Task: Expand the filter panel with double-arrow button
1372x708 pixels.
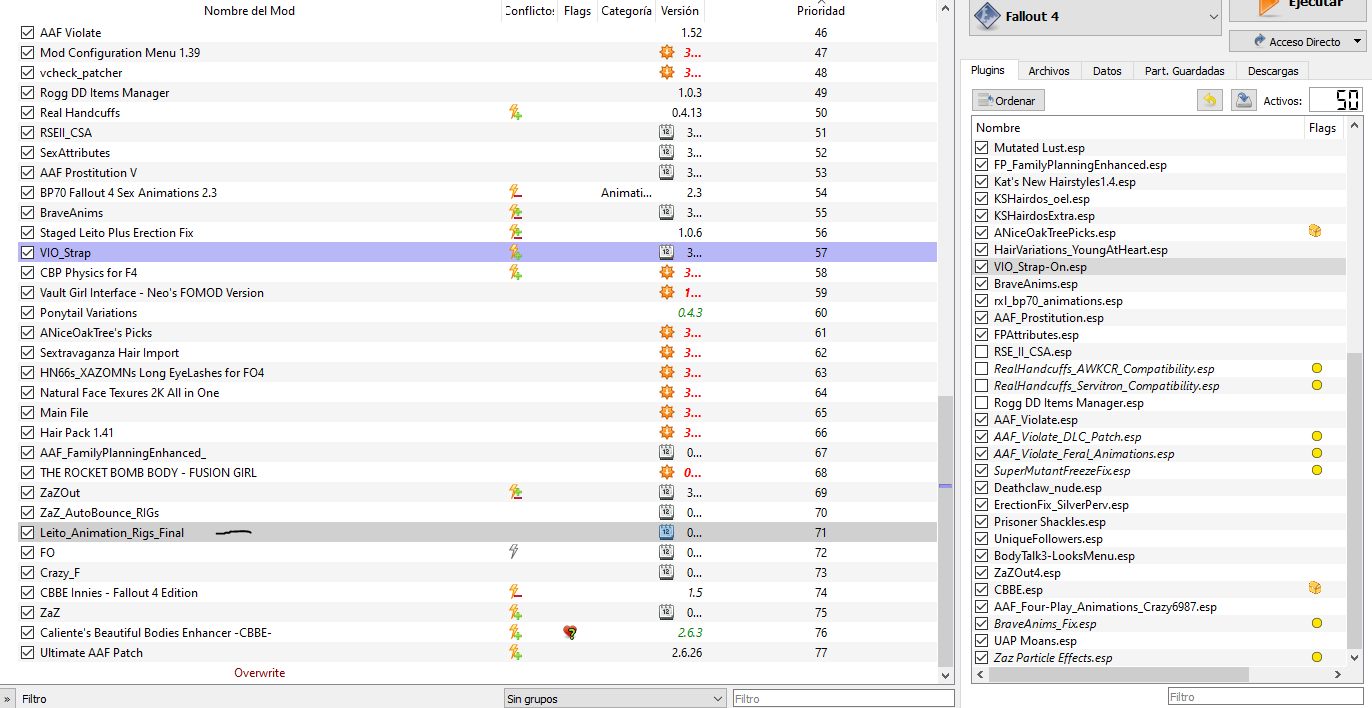Action: (x=8, y=699)
